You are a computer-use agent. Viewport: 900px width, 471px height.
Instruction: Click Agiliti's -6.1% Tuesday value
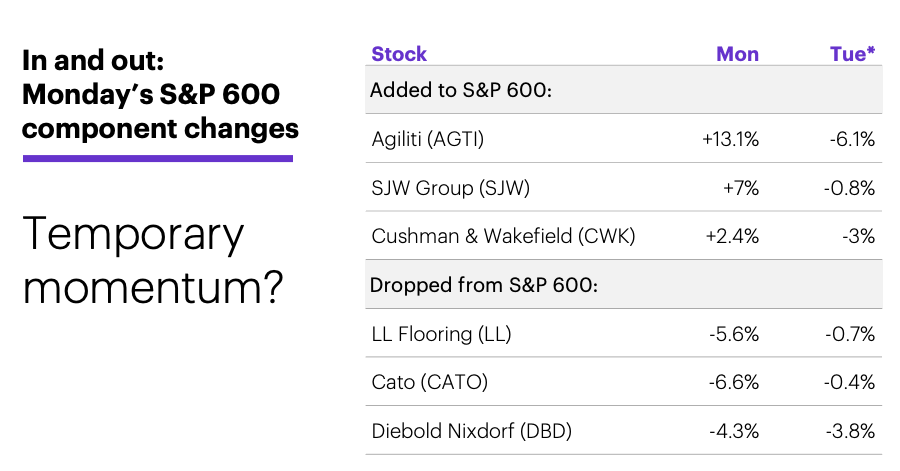[x=852, y=139]
